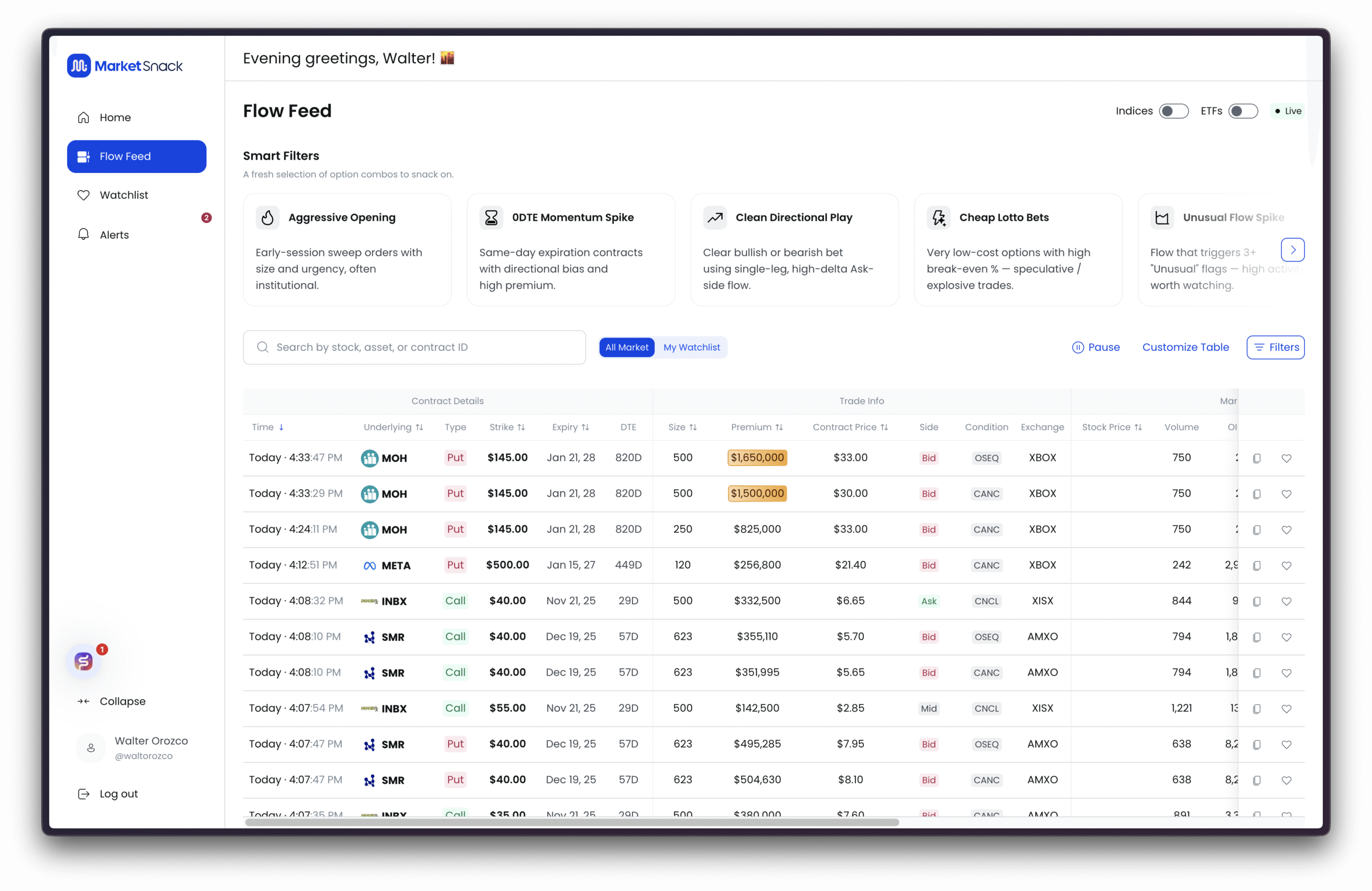Click the Log out icon
This screenshot has height=891, width=1372.
(x=84, y=793)
